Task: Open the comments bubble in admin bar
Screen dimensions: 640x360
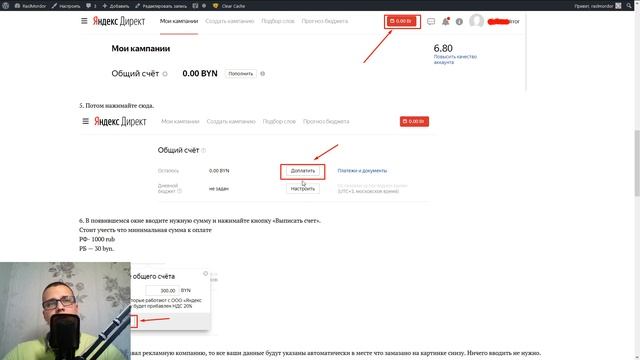Action: pos(91,6)
